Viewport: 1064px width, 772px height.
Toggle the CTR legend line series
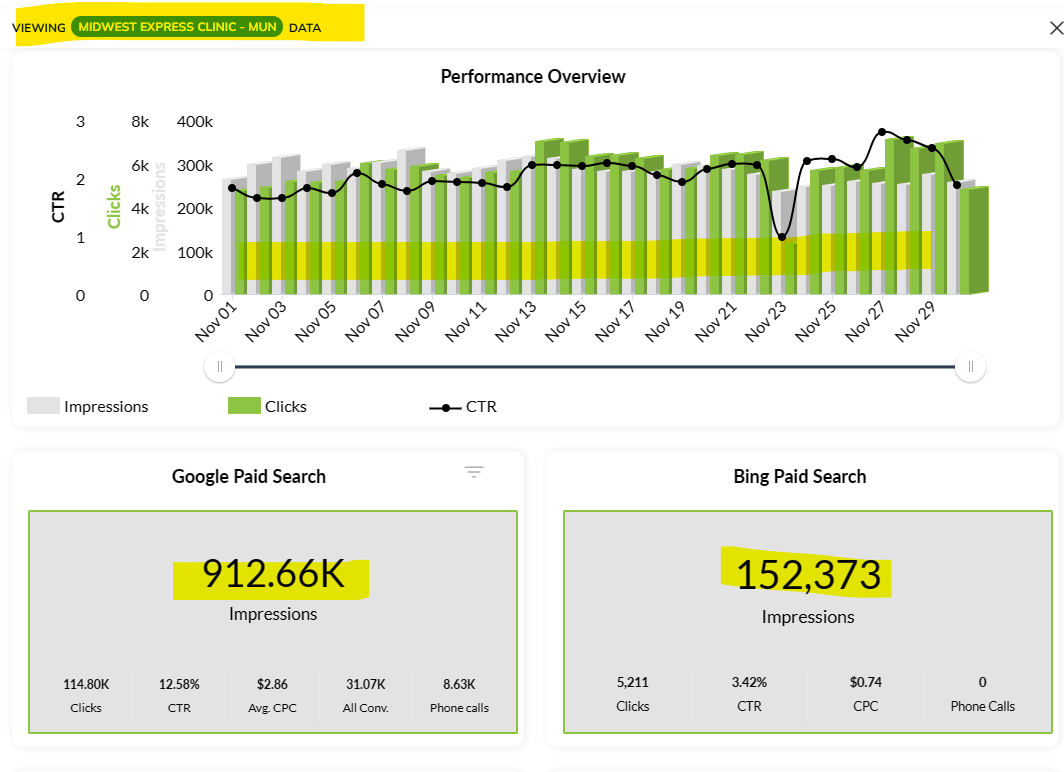463,406
